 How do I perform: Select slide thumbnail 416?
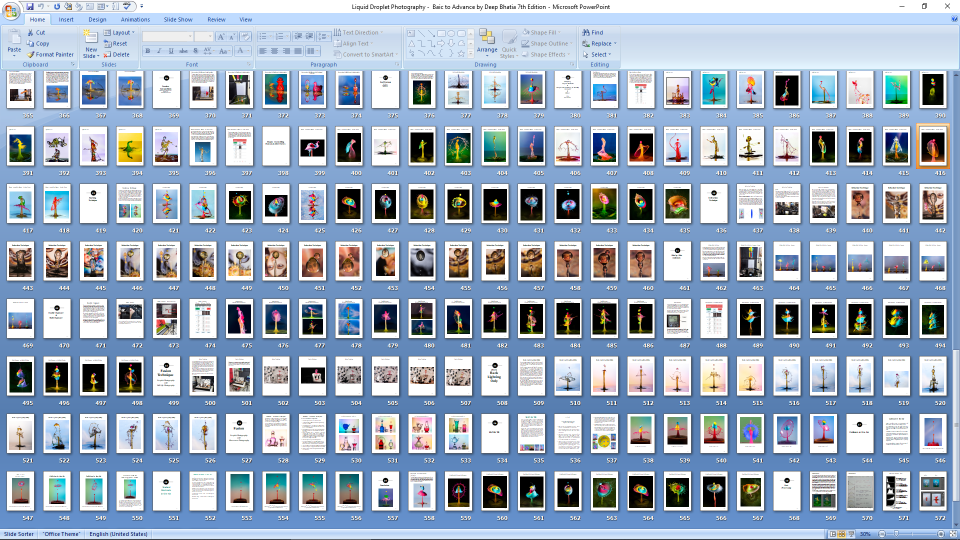(933, 145)
